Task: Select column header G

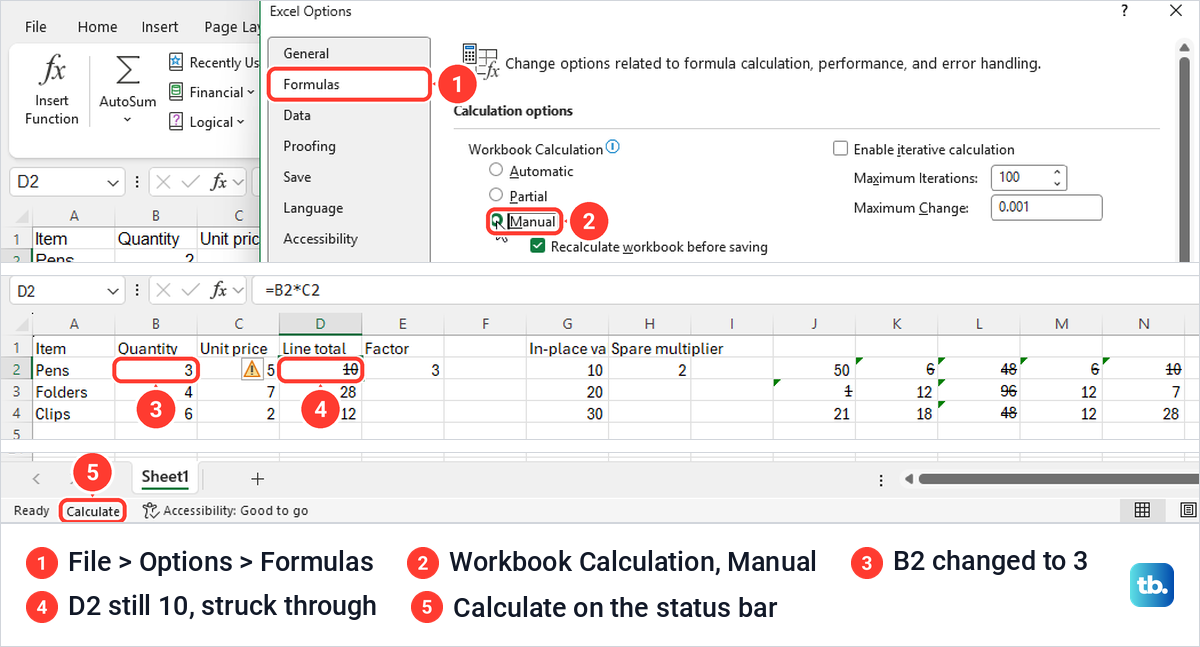Action: (567, 324)
